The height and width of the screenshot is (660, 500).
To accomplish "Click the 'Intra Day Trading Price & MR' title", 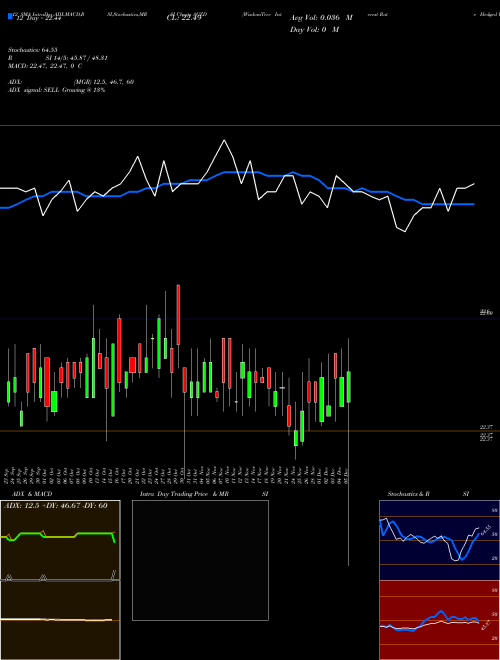I will (x=184, y=494).
